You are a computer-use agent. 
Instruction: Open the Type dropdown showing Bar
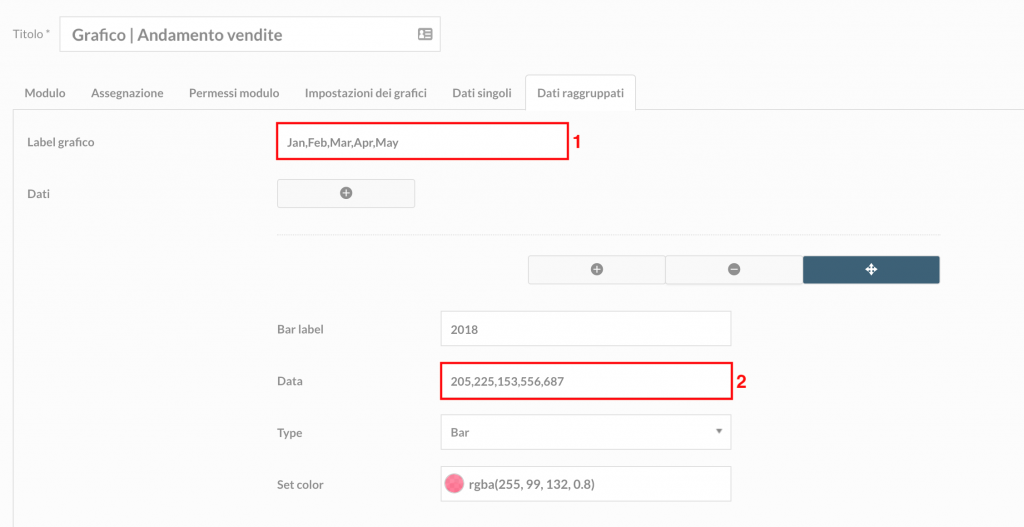coord(586,432)
